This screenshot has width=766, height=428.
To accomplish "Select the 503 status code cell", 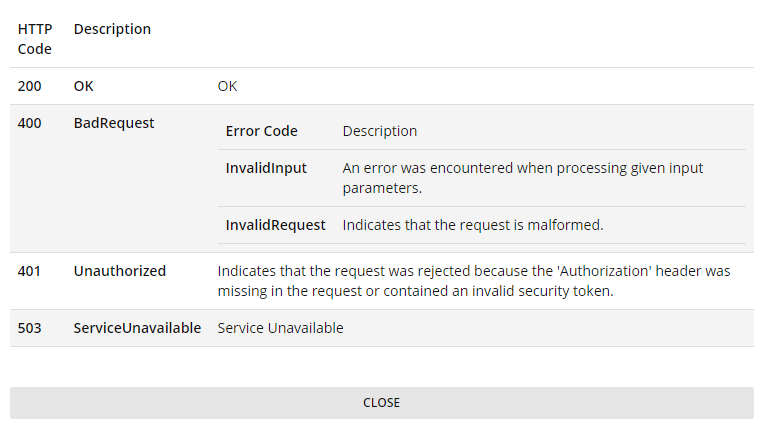I will click(x=30, y=328).
